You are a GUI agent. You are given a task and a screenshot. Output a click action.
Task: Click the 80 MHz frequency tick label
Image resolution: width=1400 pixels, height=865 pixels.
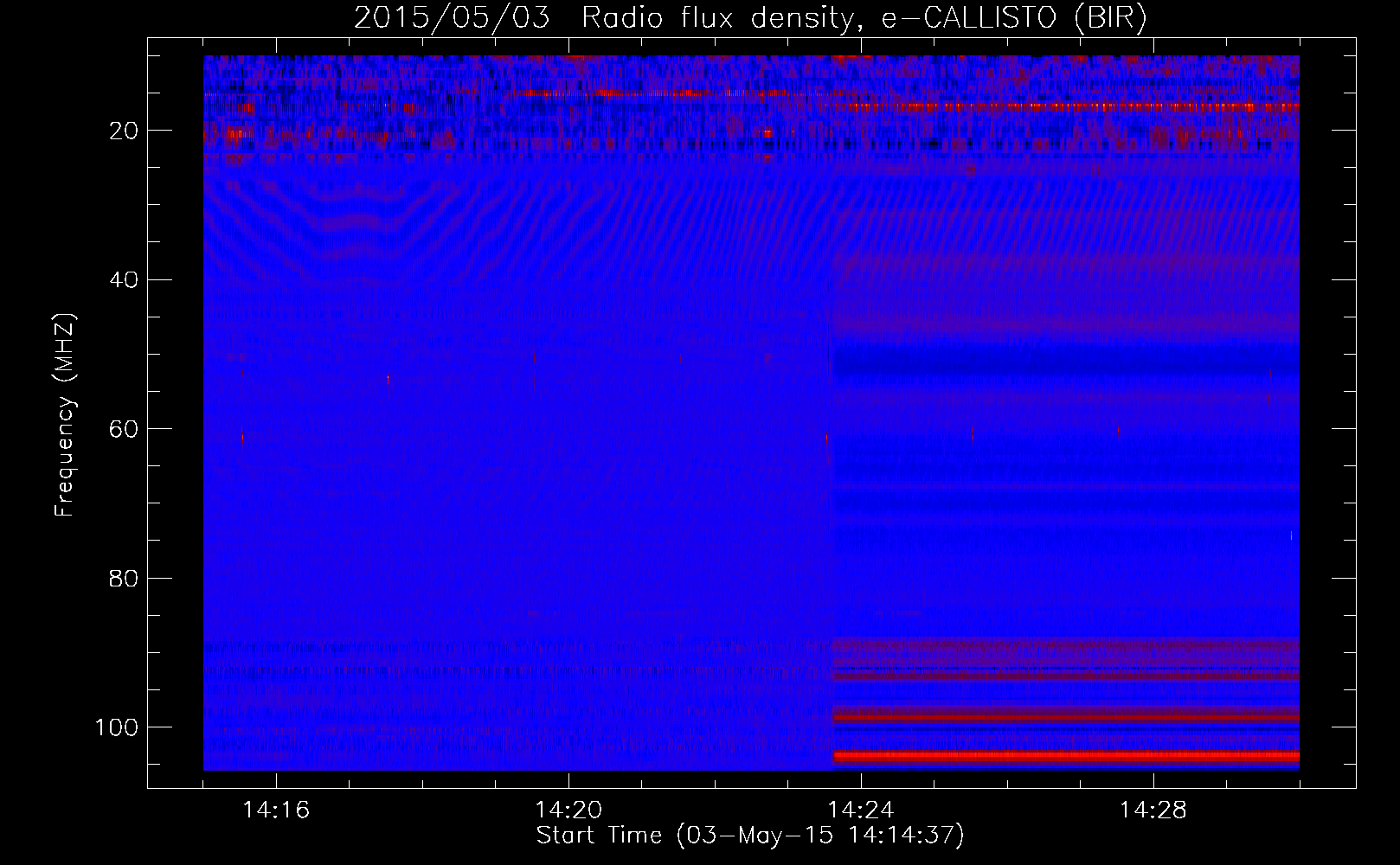coord(124,578)
